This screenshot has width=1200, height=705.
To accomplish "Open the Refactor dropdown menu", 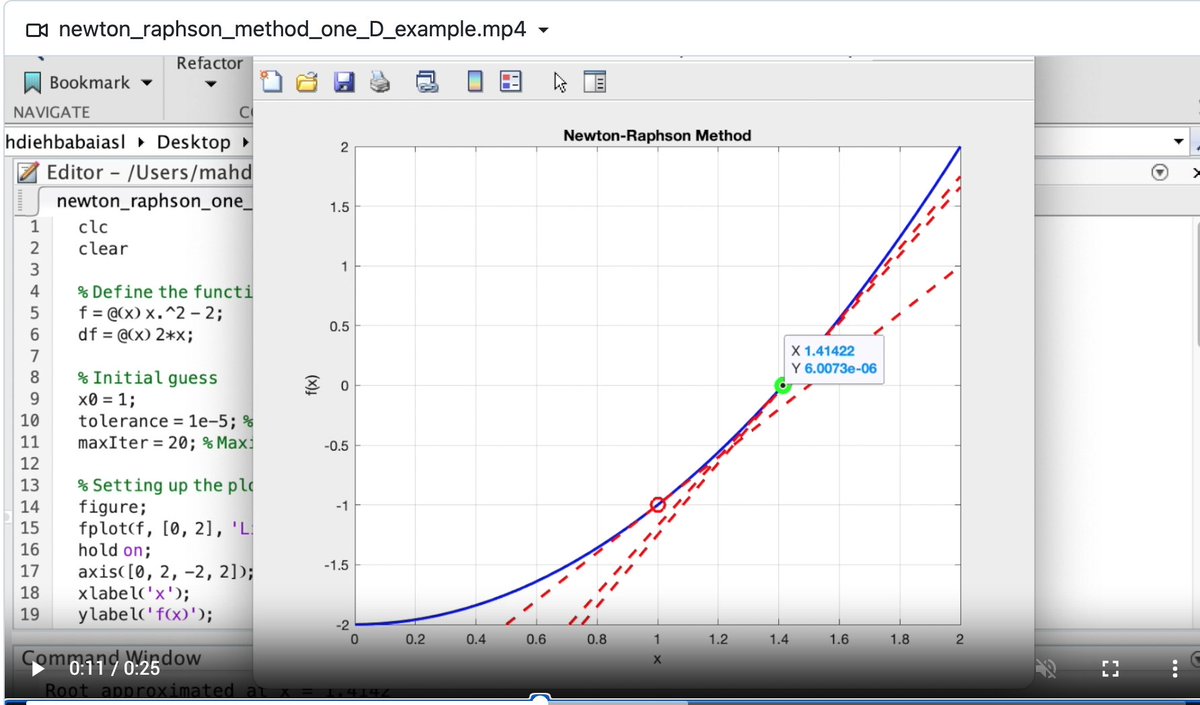I will pos(210,85).
